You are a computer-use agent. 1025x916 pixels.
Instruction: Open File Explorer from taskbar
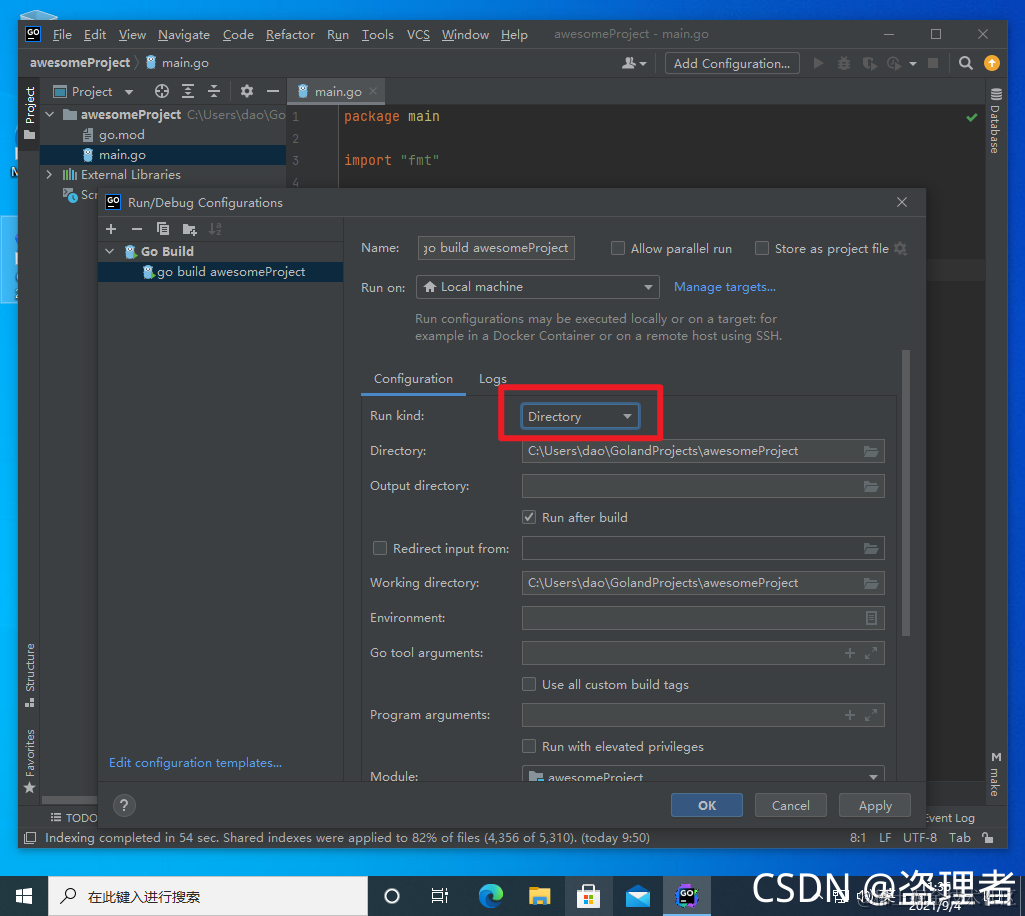point(539,896)
